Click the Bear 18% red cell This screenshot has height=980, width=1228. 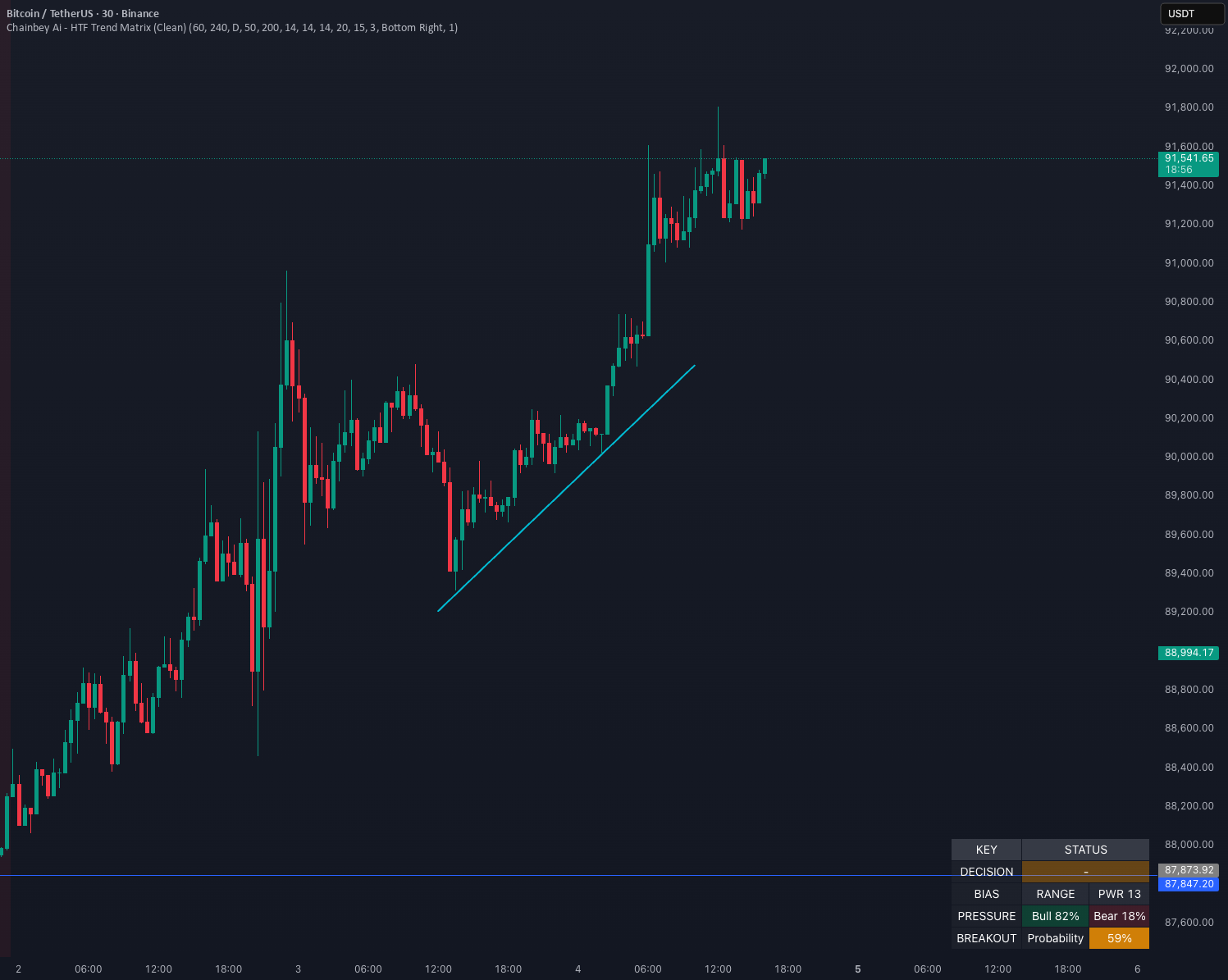(x=1119, y=916)
